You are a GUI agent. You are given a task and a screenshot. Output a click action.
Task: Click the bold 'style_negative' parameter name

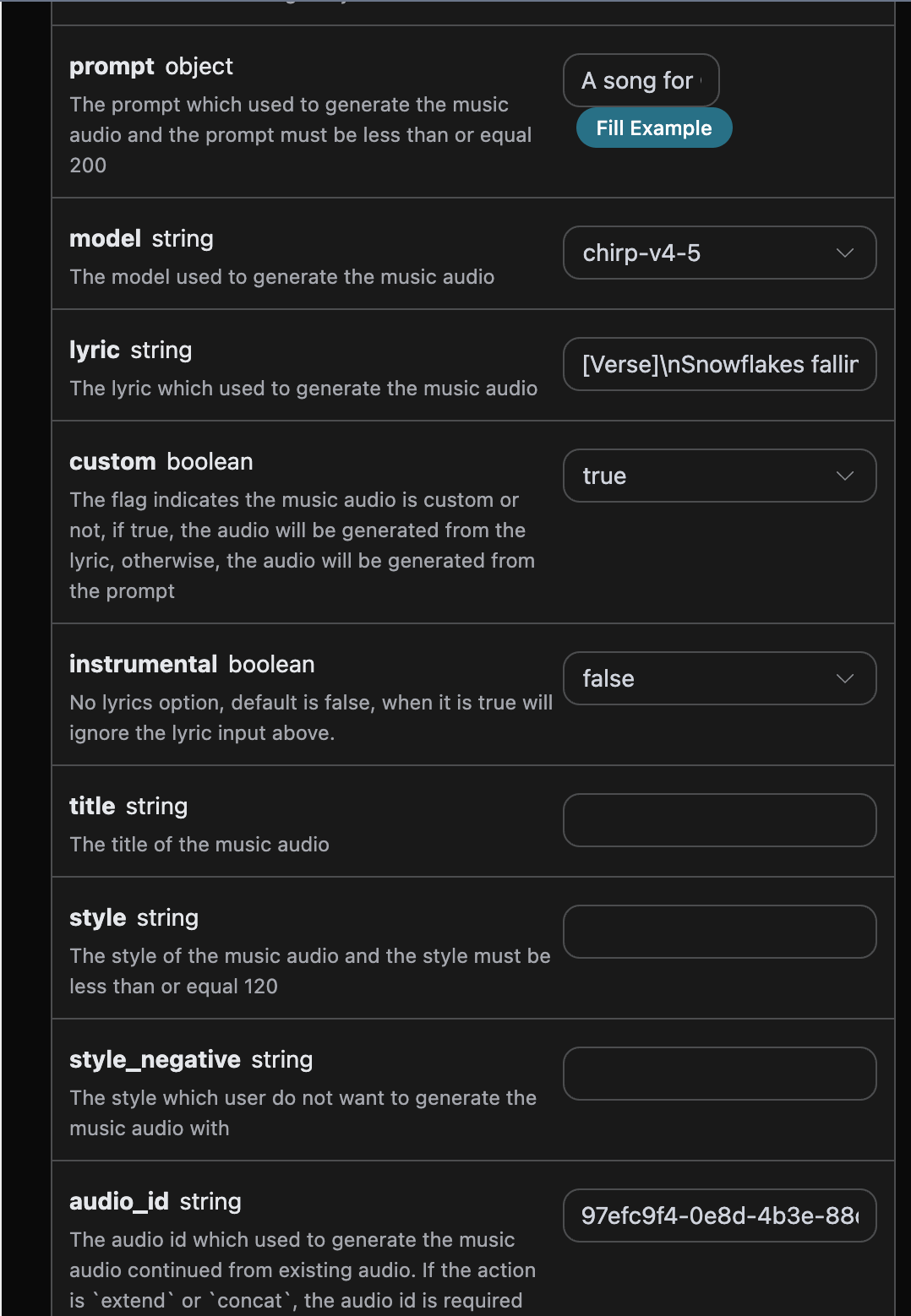pos(155,1060)
